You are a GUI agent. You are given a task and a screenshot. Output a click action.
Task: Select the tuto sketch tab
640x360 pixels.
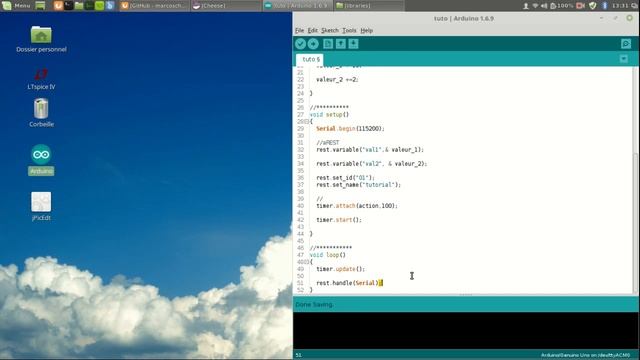coord(310,59)
